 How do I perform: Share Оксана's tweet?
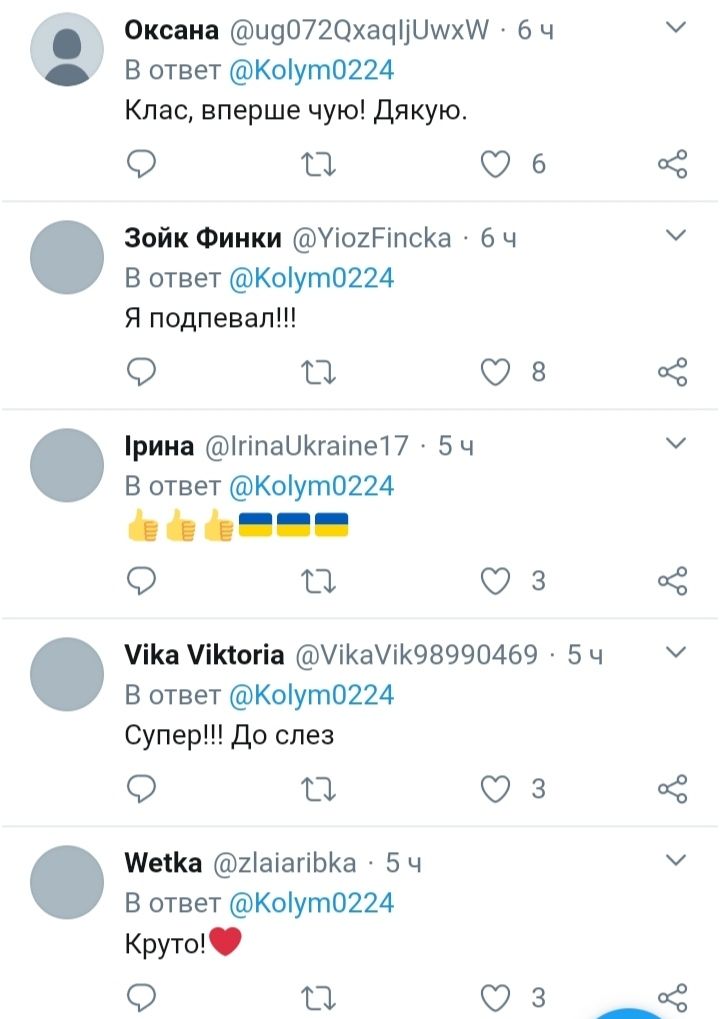[672, 164]
